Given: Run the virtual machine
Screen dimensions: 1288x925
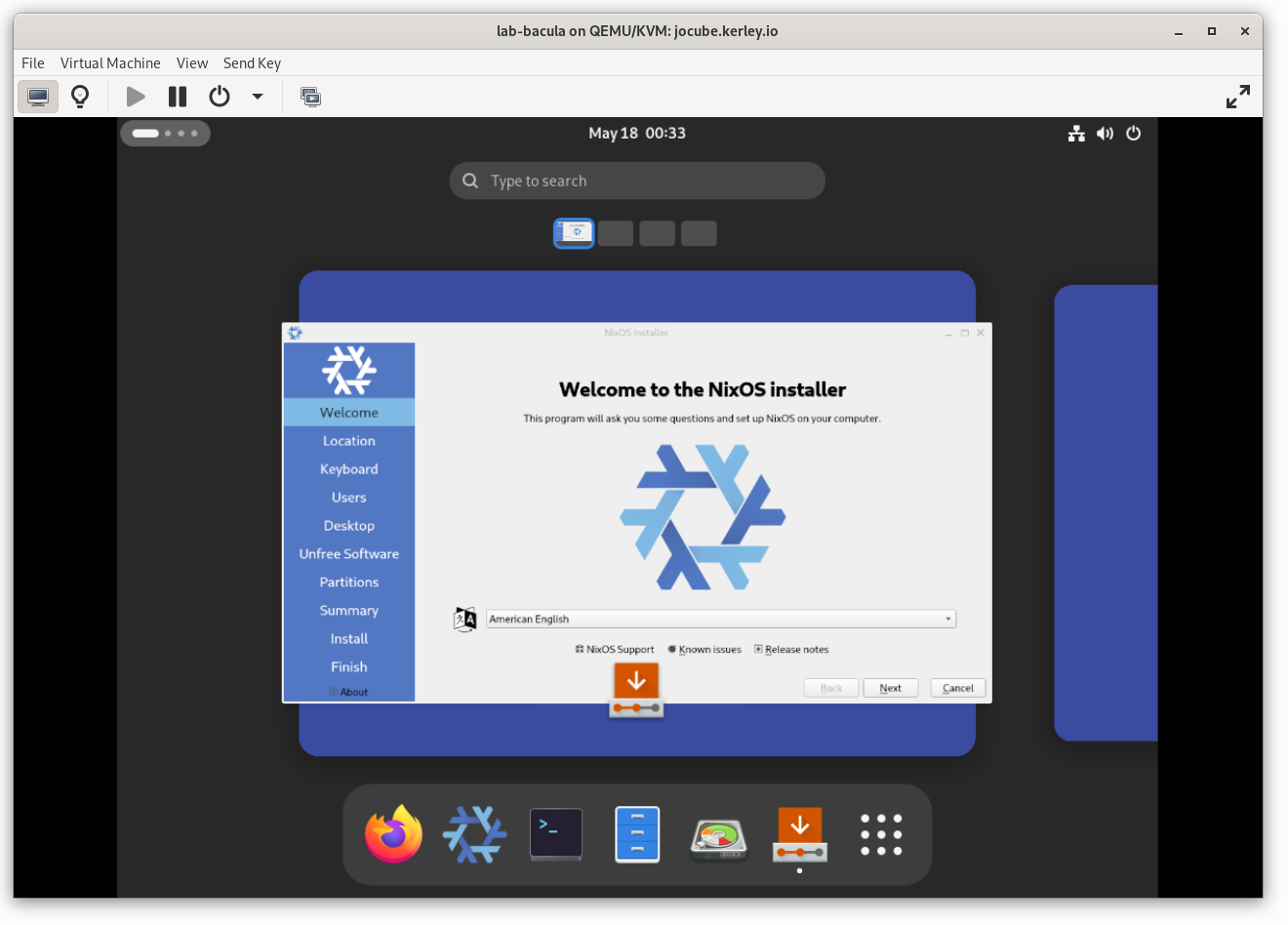Looking at the screenshot, I should [136, 97].
